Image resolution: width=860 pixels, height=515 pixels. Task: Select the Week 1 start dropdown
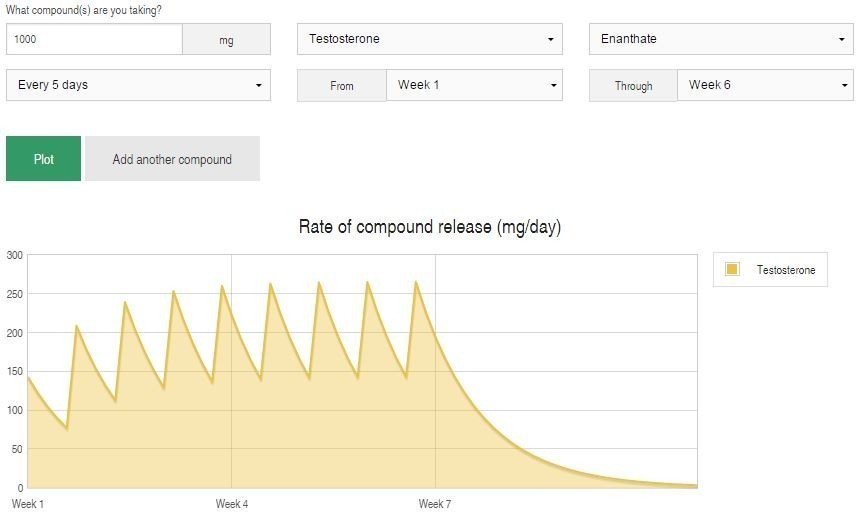(x=474, y=85)
